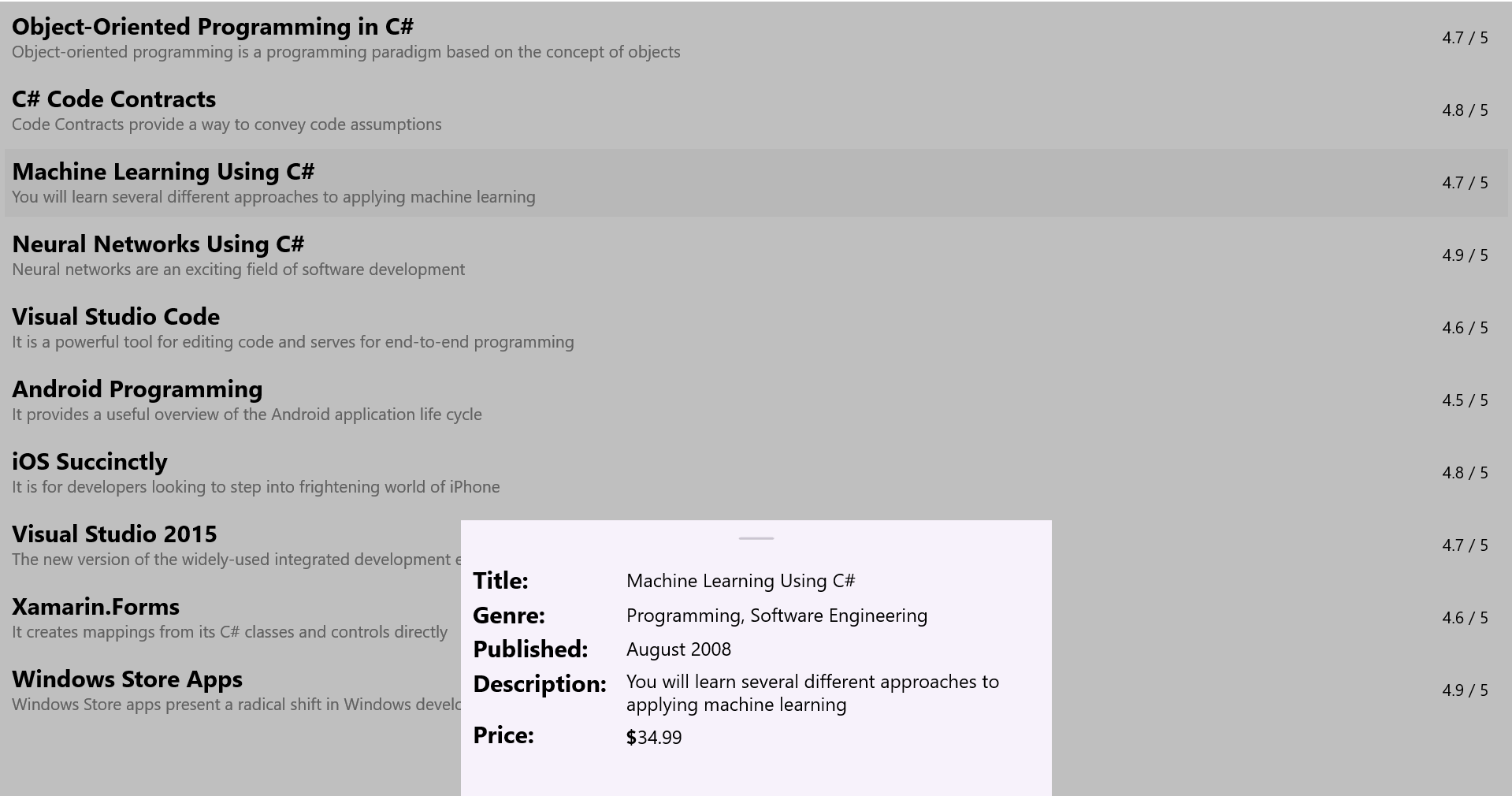Viewport: 1512px width, 796px height.
Task: Click the Title label in the details sheet
Action: (x=500, y=581)
